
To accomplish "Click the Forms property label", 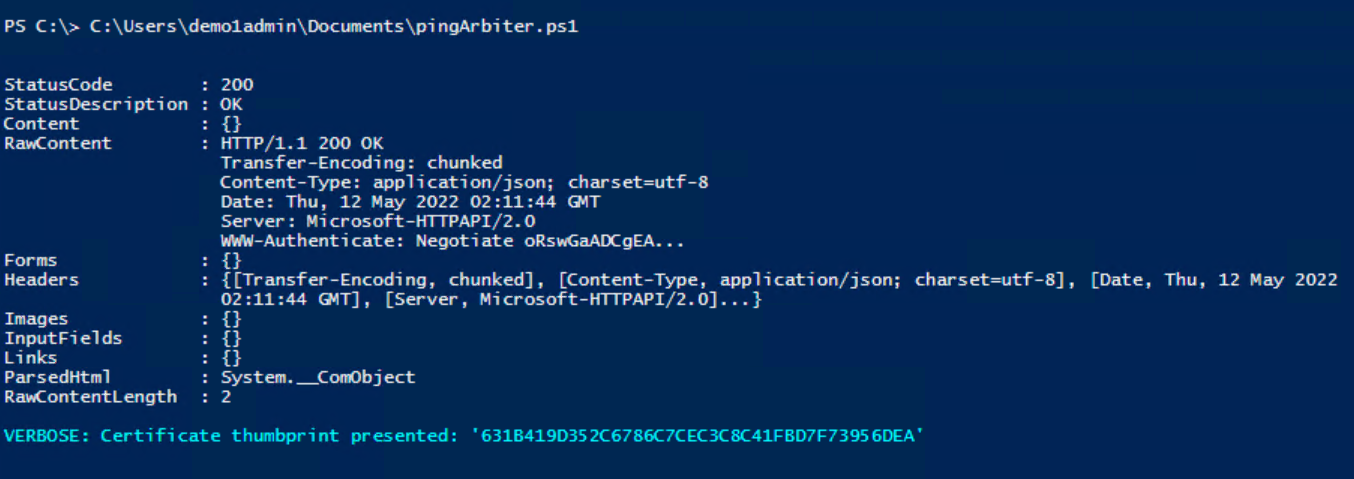I will point(31,260).
